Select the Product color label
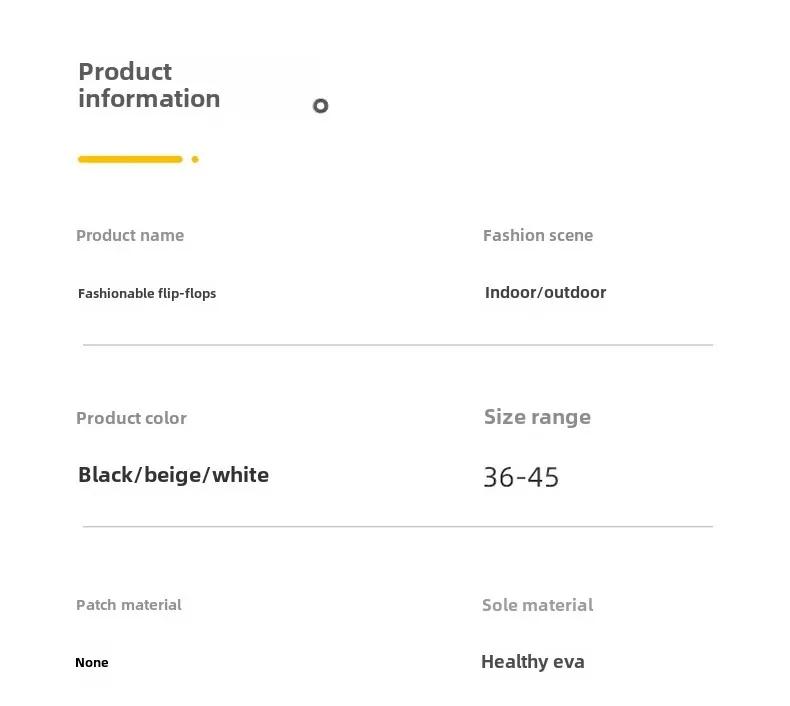This screenshot has height=706, width=790. click(x=131, y=418)
